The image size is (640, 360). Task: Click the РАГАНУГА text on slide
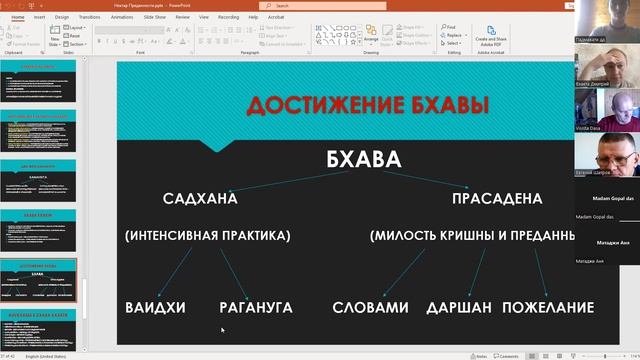point(256,307)
